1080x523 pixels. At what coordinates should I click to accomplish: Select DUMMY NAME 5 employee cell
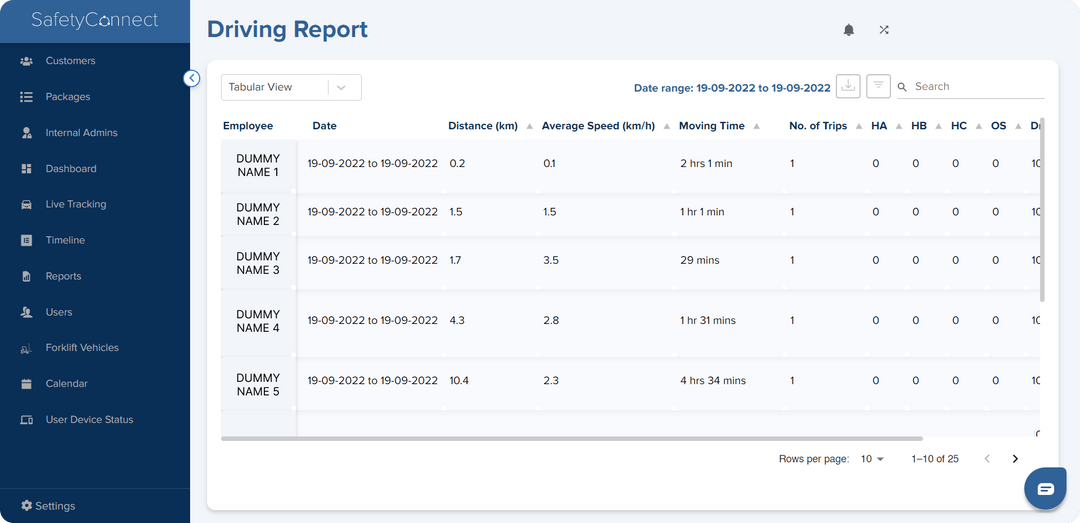[x=258, y=384]
